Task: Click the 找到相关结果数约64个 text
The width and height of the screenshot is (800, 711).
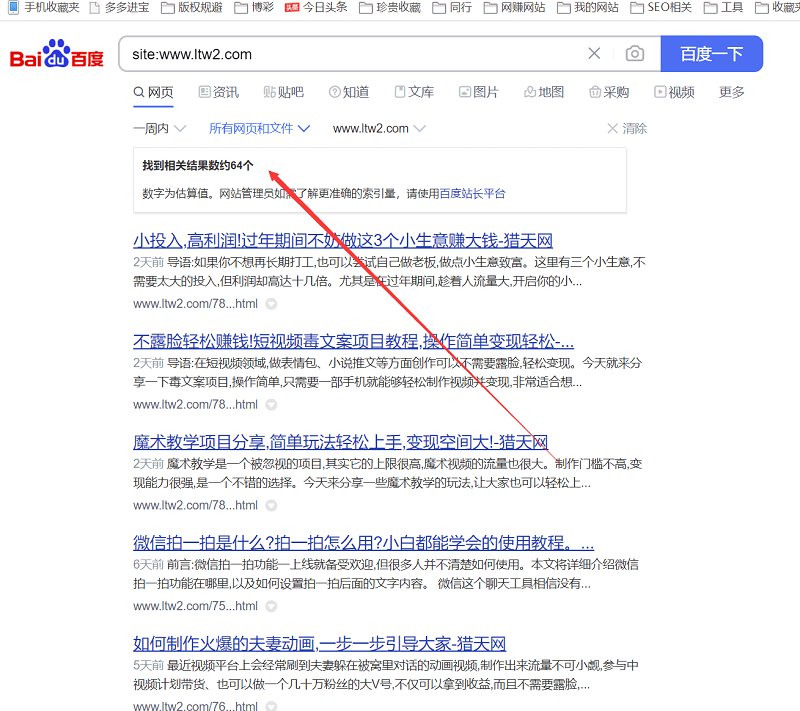Action: [197, 166]
